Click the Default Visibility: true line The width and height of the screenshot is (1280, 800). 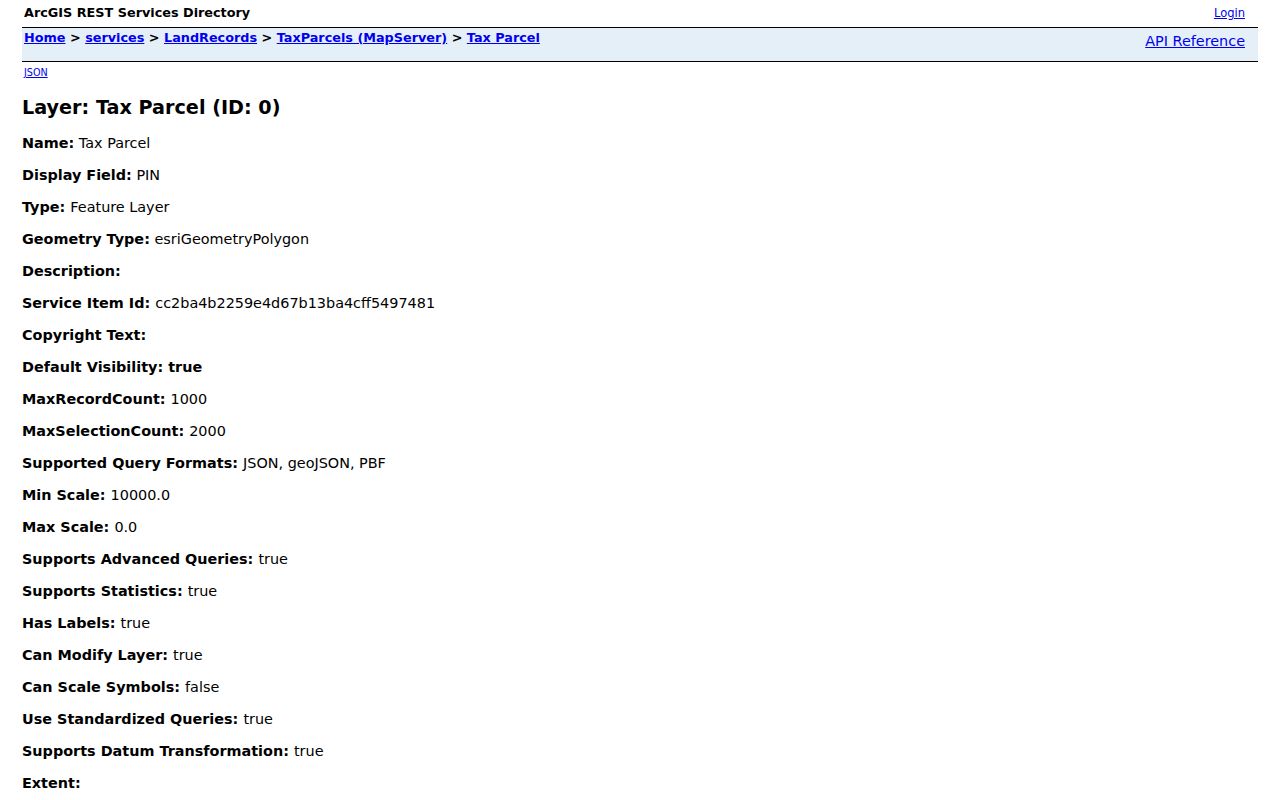[112, 367]
